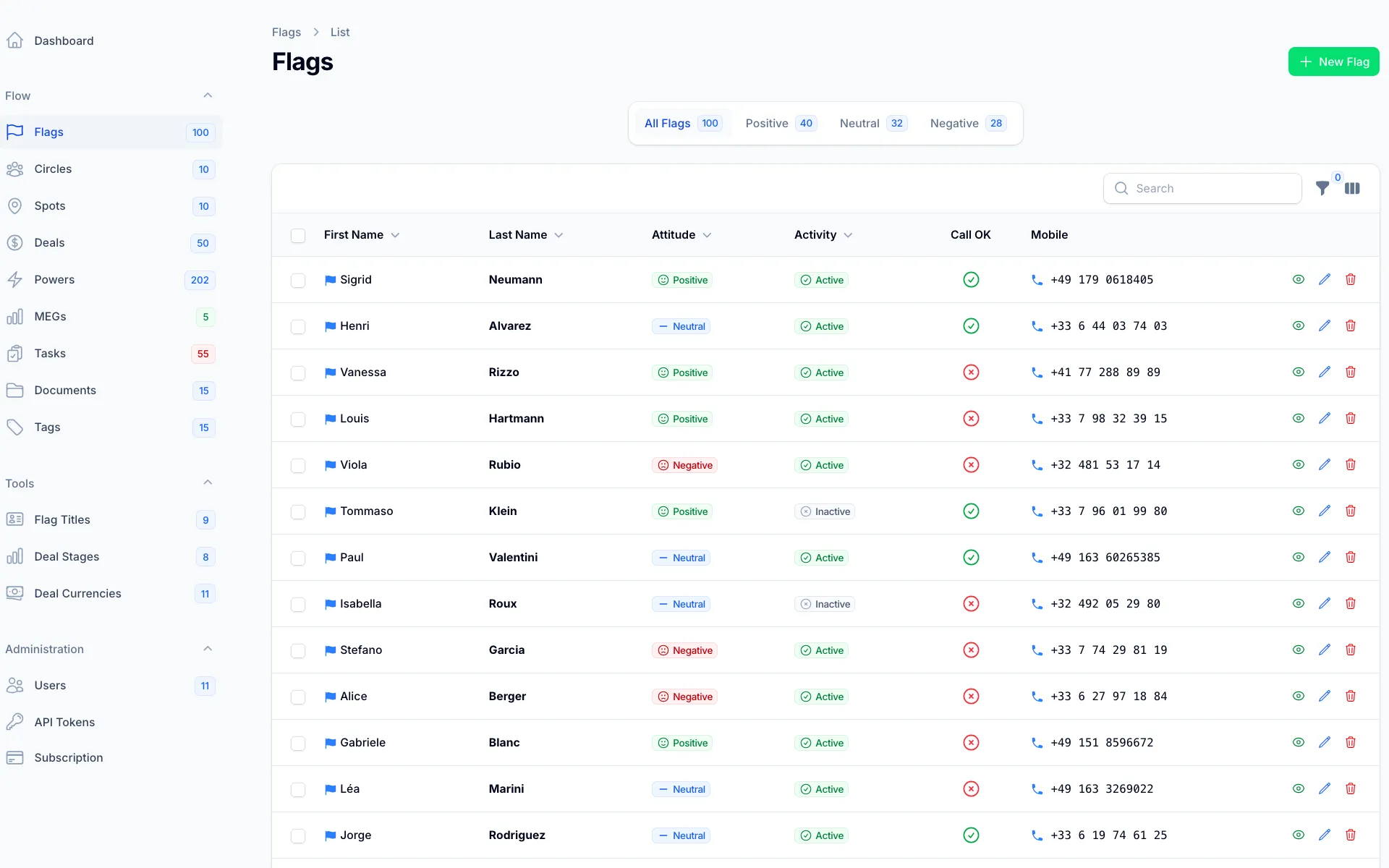Delete the Gabriele Blanc flag
Image resolution: width=1389 pixels, height=868 pixels.
1351,742
